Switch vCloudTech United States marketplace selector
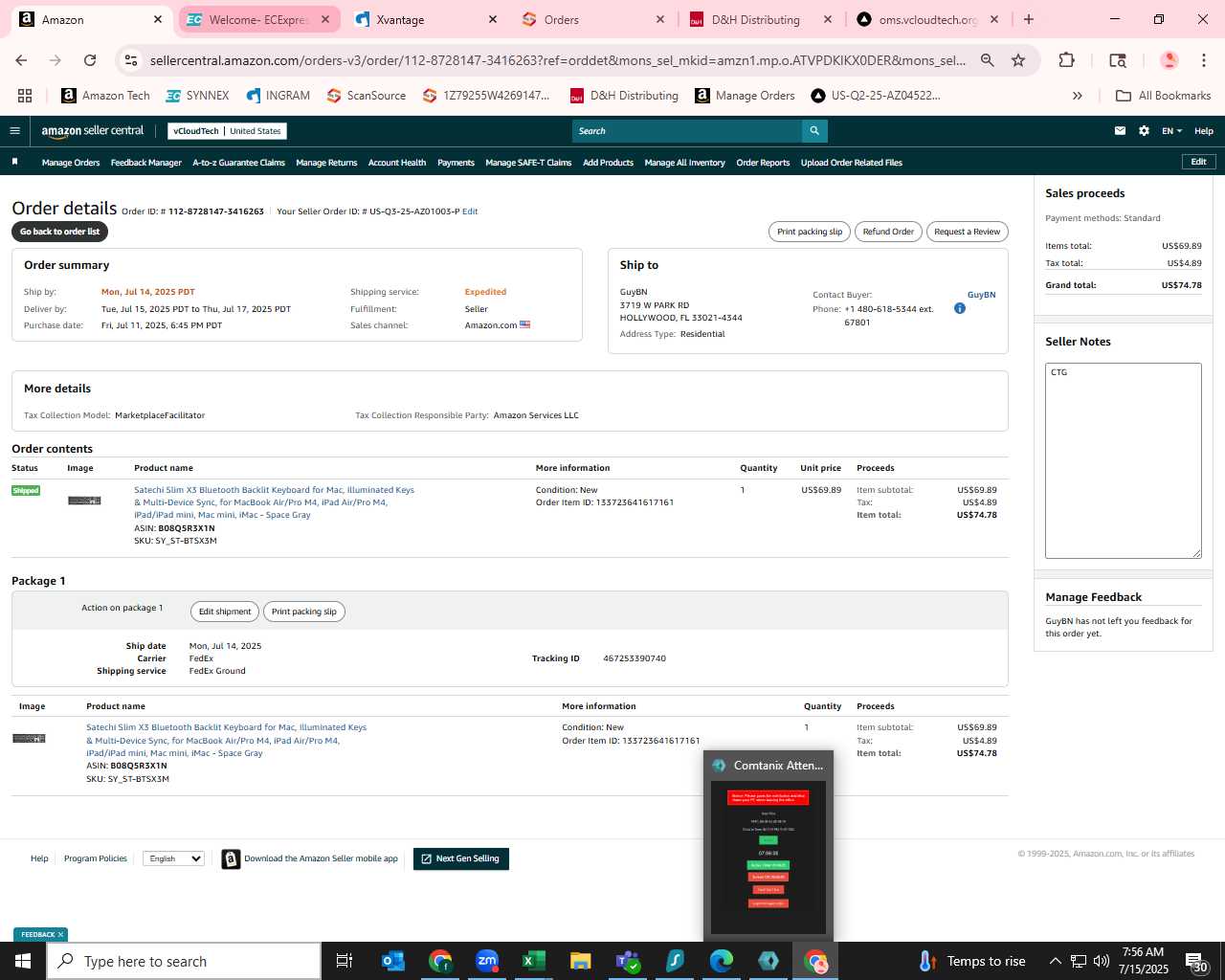 tap(227, 131)
